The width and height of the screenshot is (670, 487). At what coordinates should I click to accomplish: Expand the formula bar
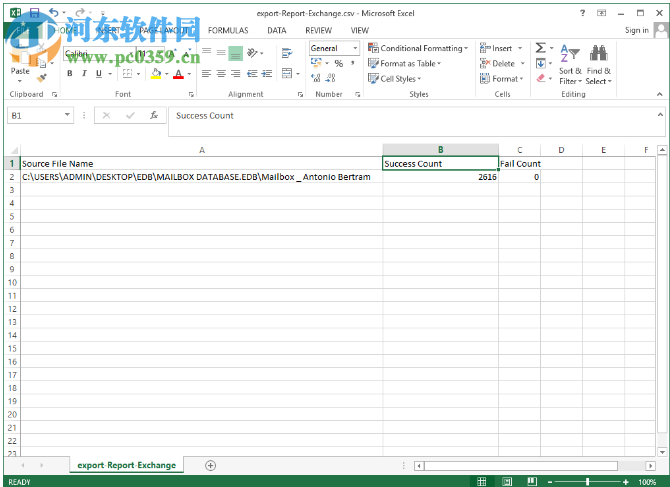(x=660, y=114)
